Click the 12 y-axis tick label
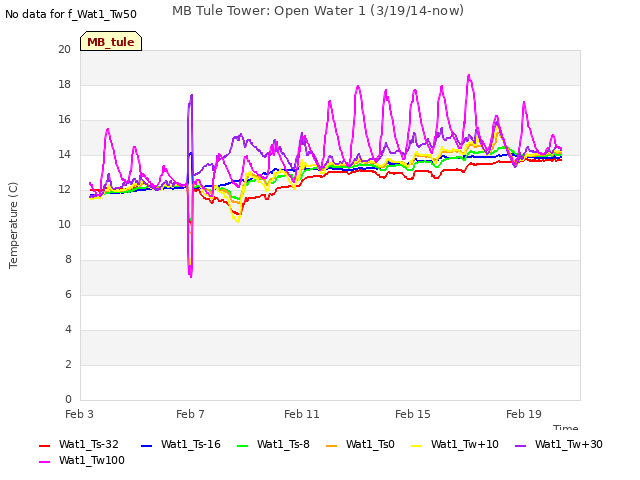The height and width of the screenshot is (480, 640). (64, 189)
